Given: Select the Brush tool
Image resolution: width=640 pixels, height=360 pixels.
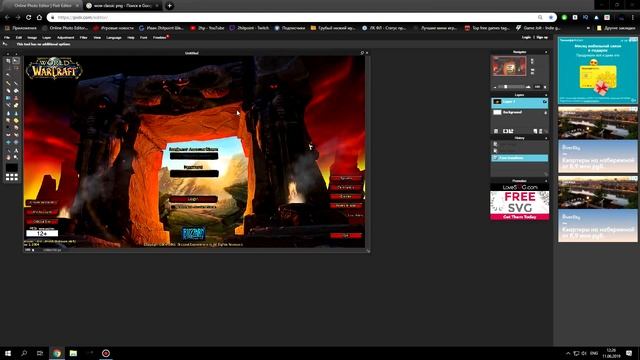Looking at the screenshot, I should tap(16, 83).
